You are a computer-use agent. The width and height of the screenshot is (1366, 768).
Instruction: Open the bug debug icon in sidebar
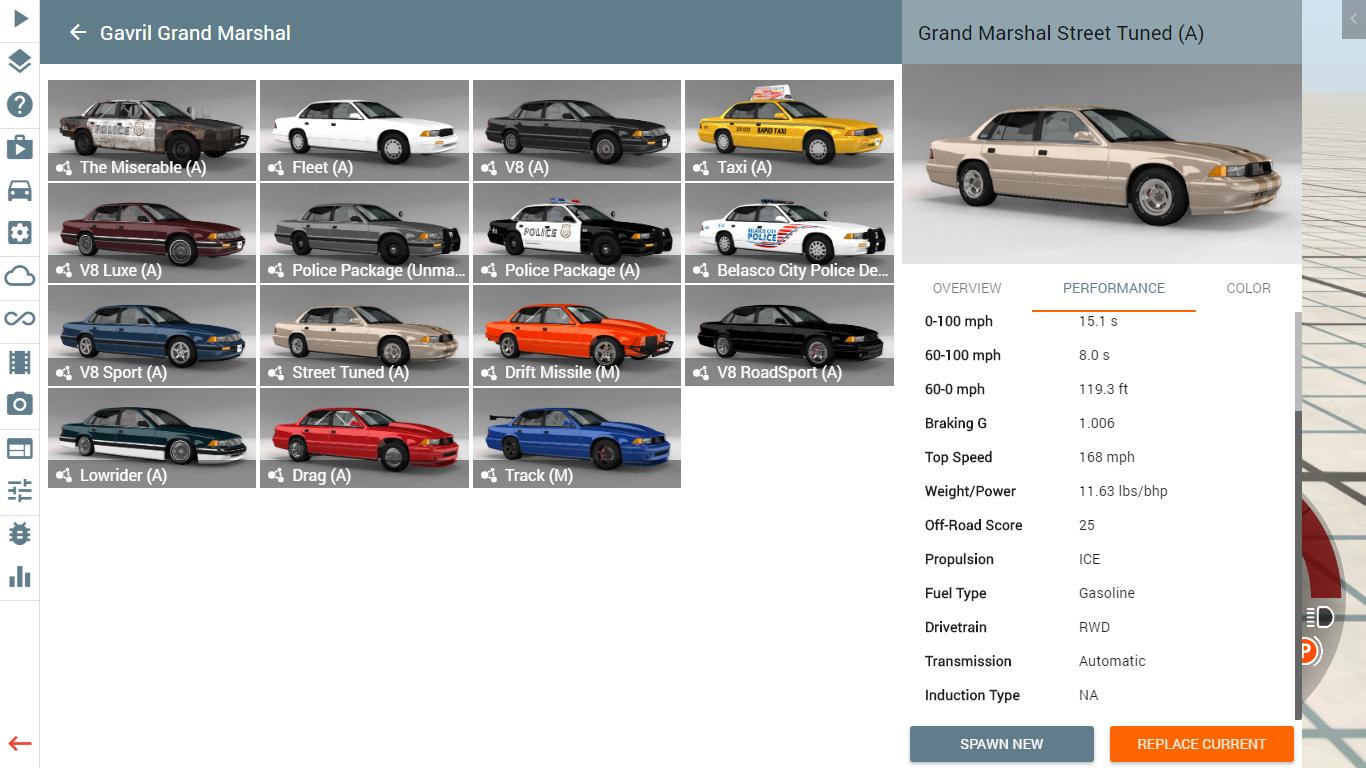pyautogui.click(x=20, y=534)
